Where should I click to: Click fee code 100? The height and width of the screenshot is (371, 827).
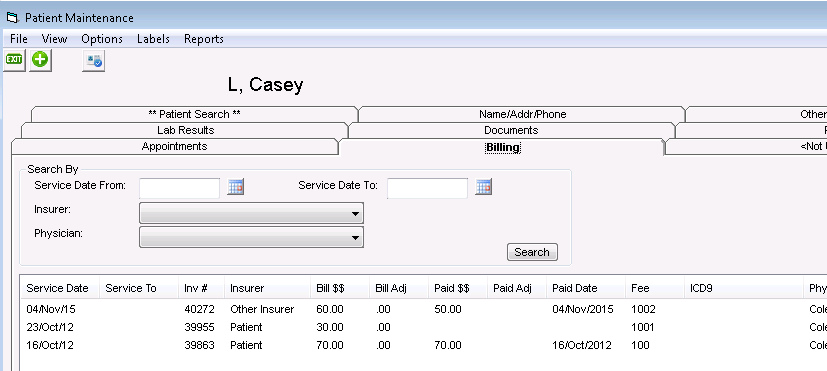click(640, 345)
